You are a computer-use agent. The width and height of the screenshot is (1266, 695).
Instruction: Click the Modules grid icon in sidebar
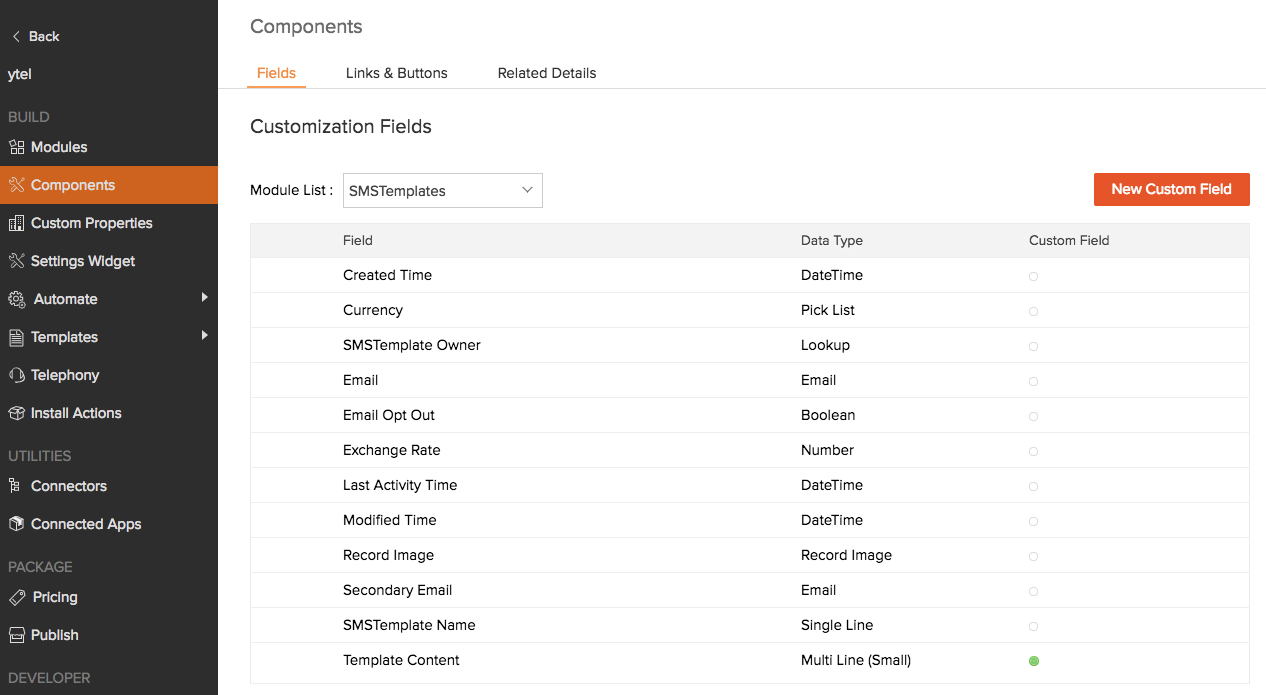(x=16, y=147)
